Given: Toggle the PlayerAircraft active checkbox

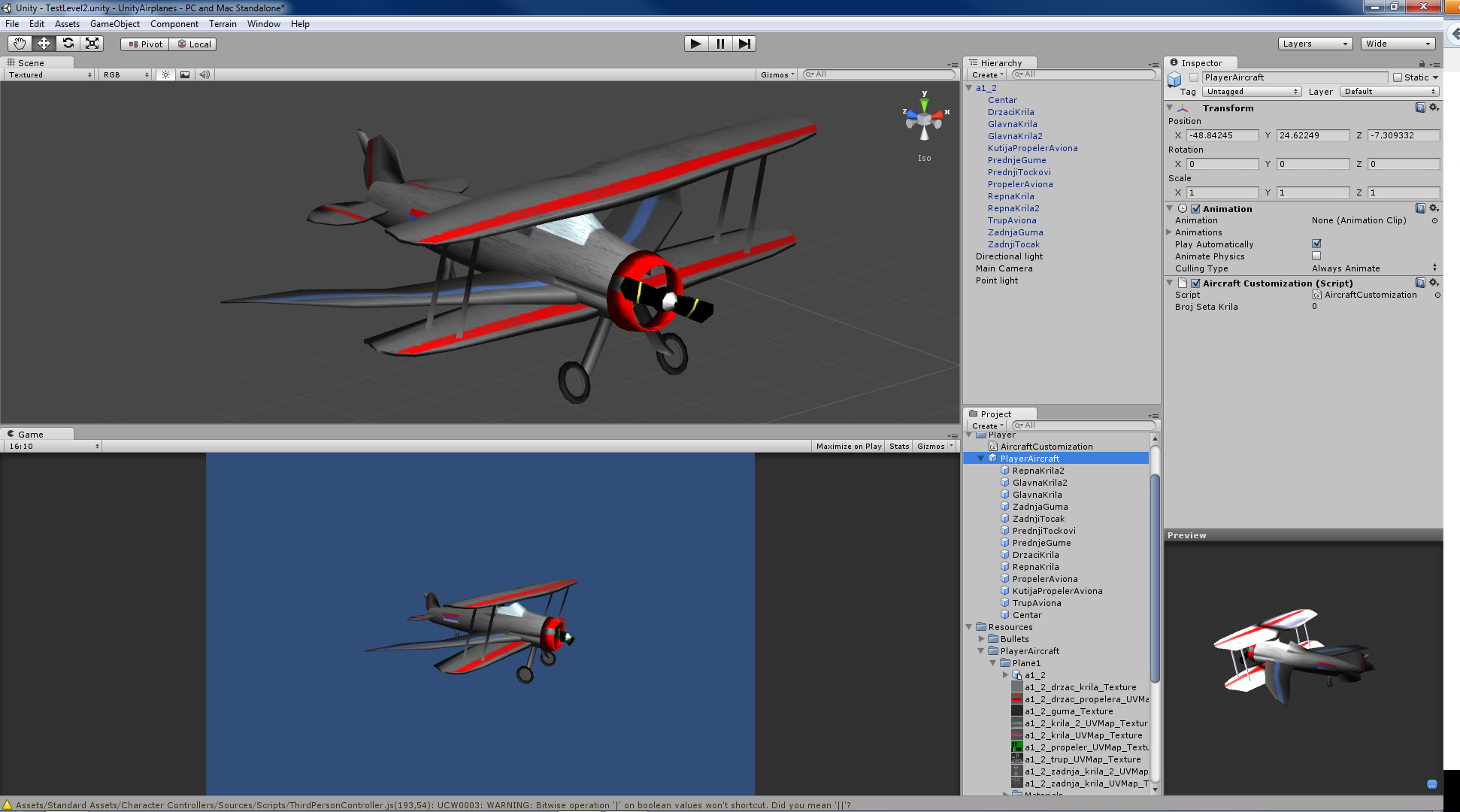Looking at the screenshot, I should pyautogui.click(x=1193, y=77).
